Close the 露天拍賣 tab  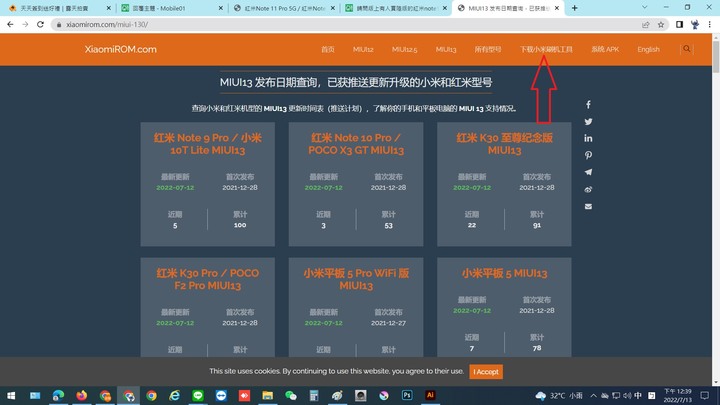pyautogui.click(x=109, y=8)
